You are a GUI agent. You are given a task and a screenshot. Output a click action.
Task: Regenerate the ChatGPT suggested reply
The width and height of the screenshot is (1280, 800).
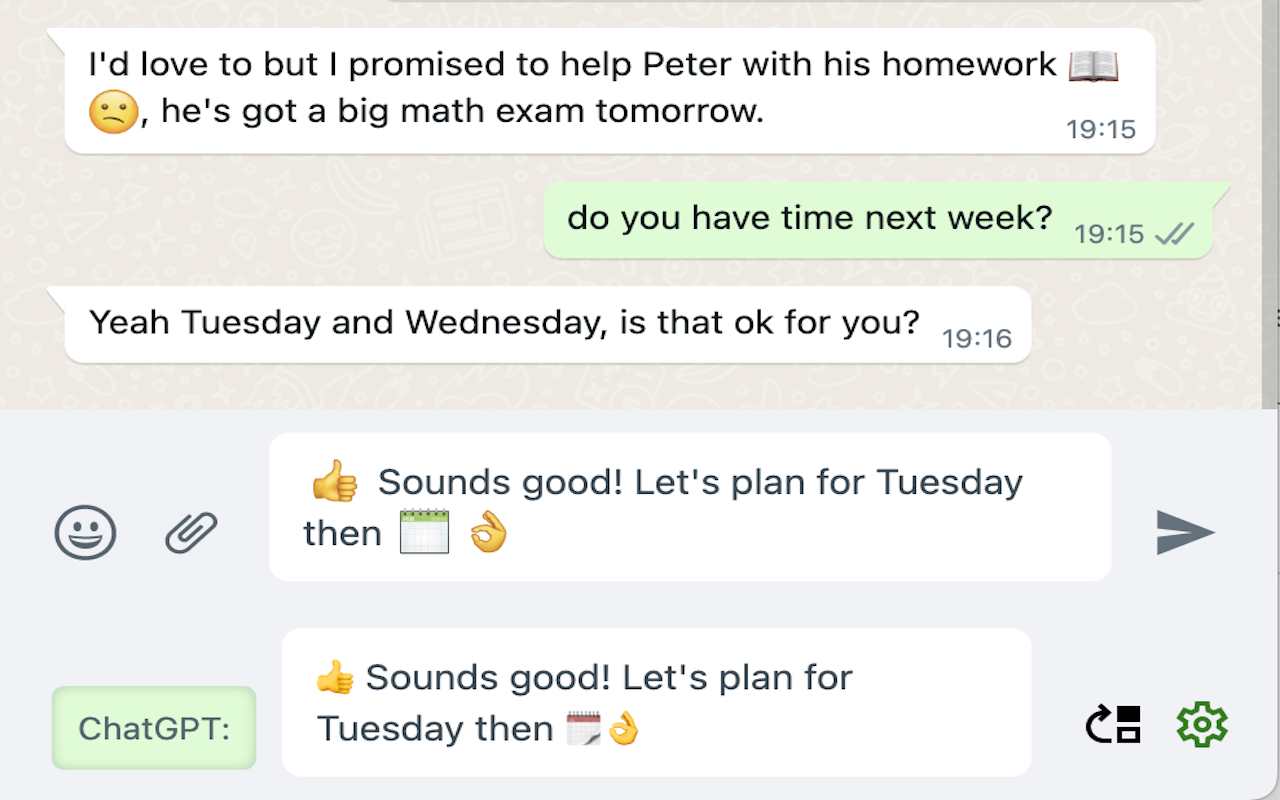tap(1112, 723)
